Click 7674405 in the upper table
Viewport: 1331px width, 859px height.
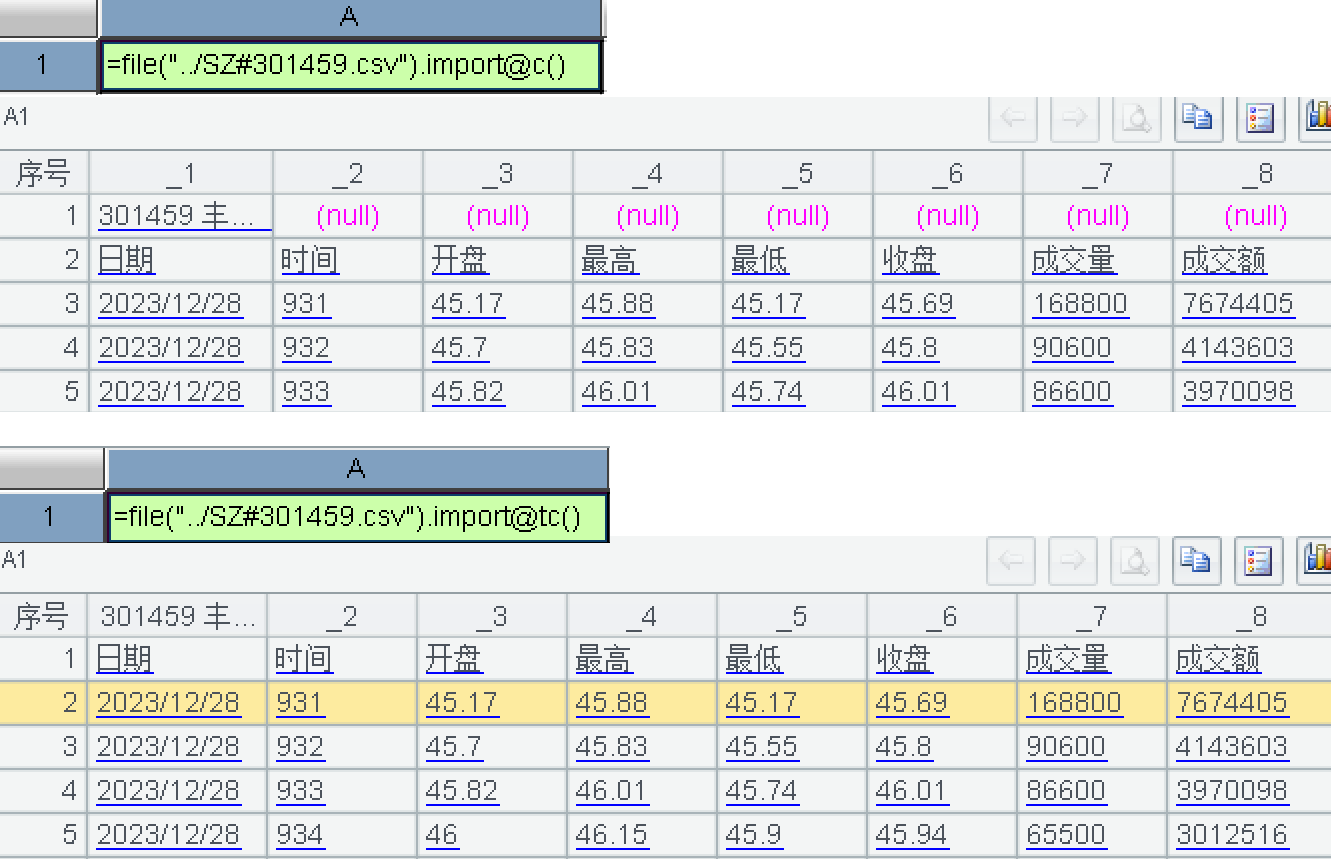1238,304
